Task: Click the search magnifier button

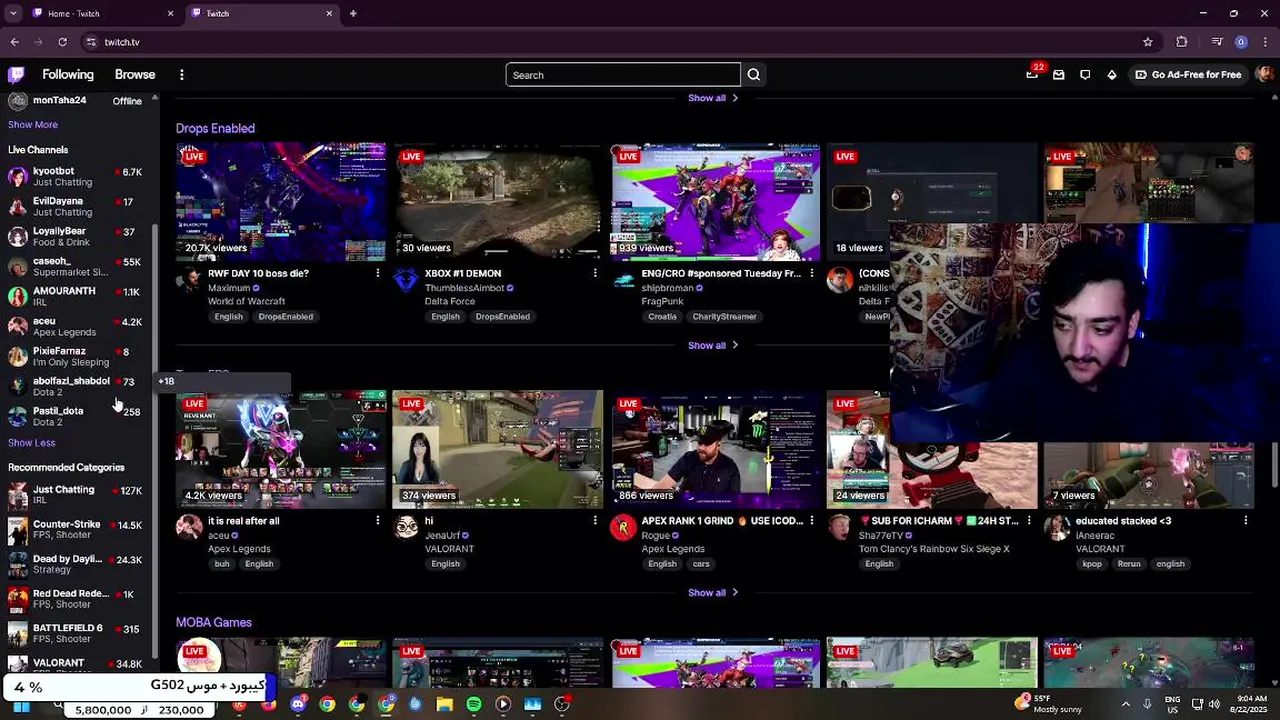Action: [754, 75]
